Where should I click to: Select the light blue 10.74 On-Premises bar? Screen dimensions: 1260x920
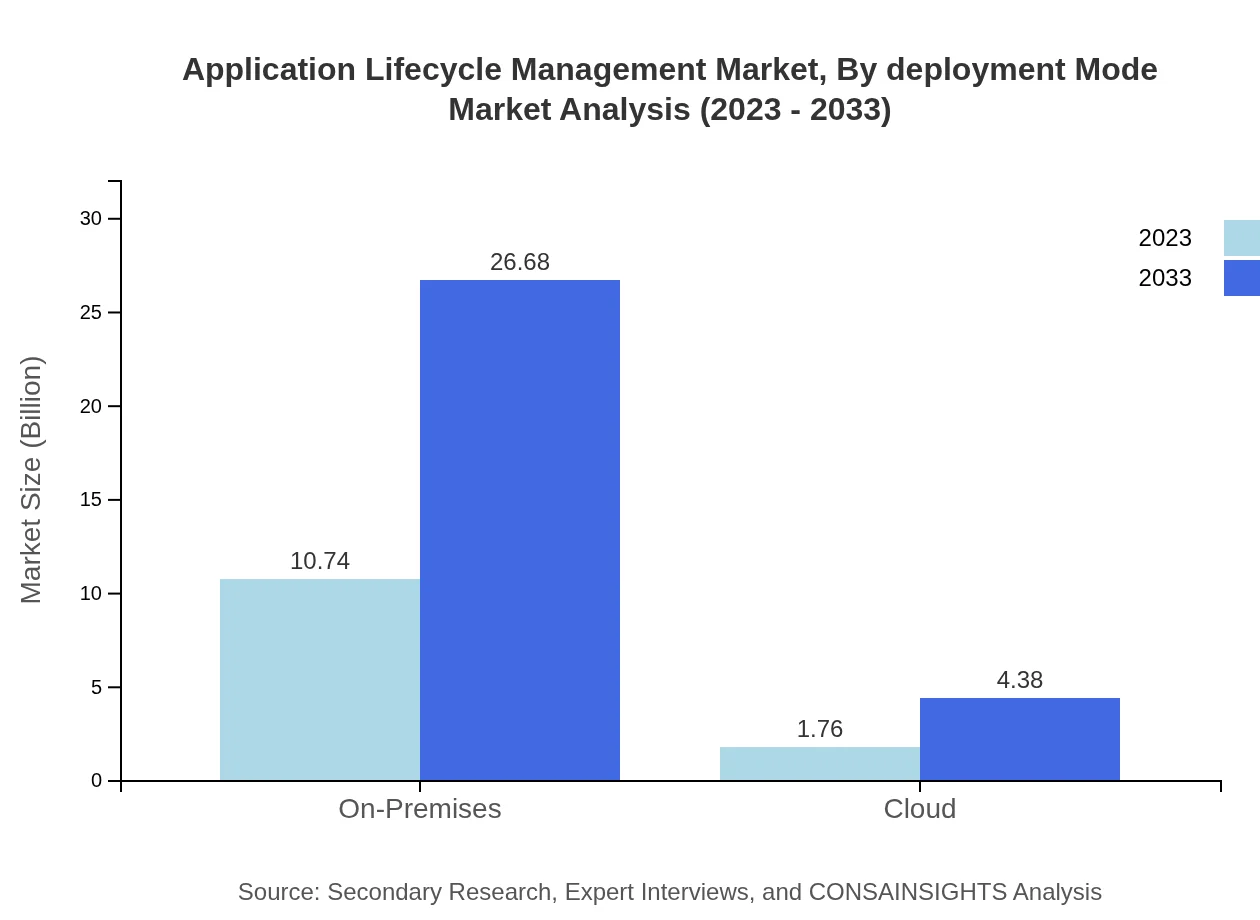tap(319, 680)
